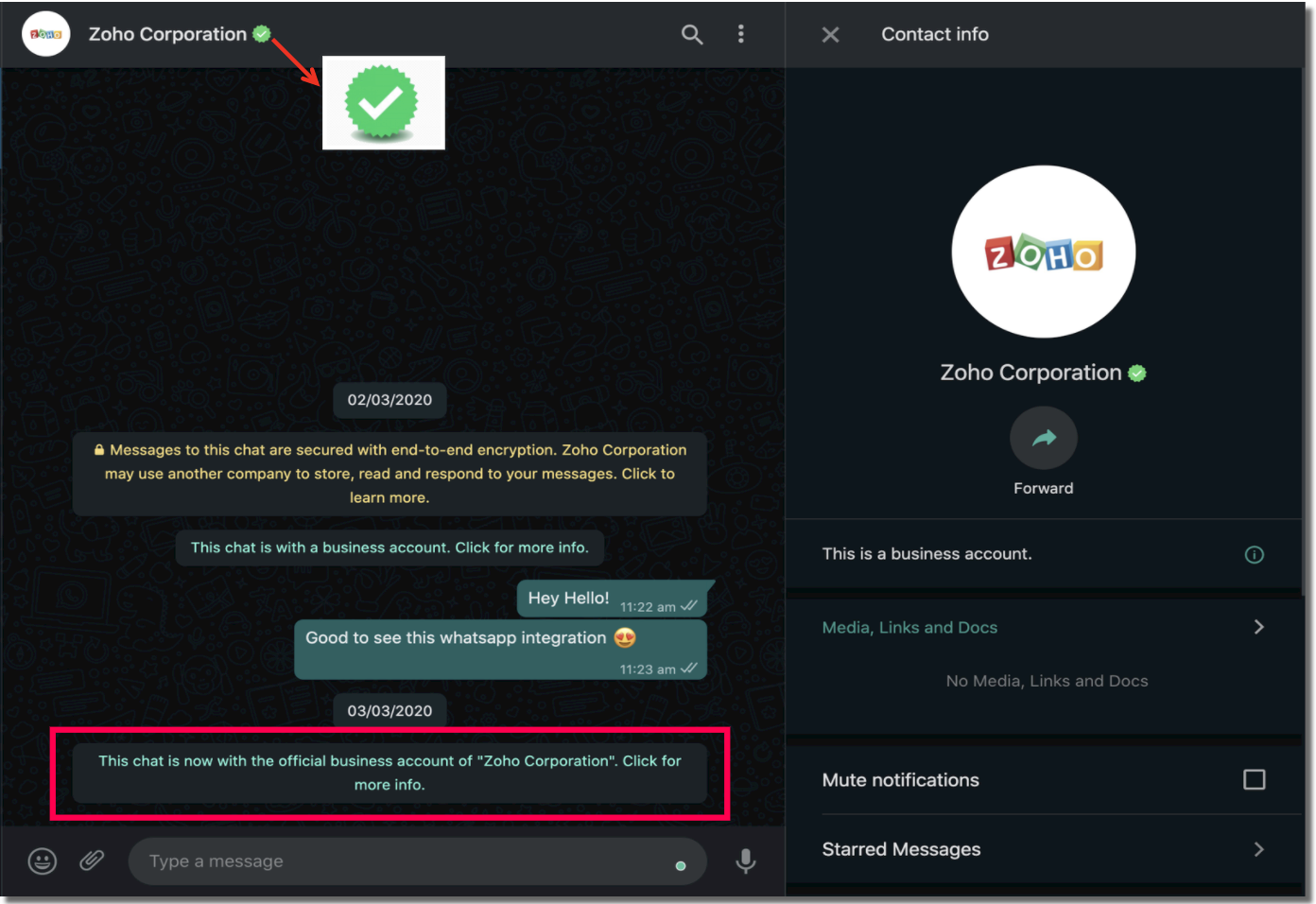The image size is (1316, 904).
Task: Open Media, Links and Docs section
Action: [x=1043, y=628]
